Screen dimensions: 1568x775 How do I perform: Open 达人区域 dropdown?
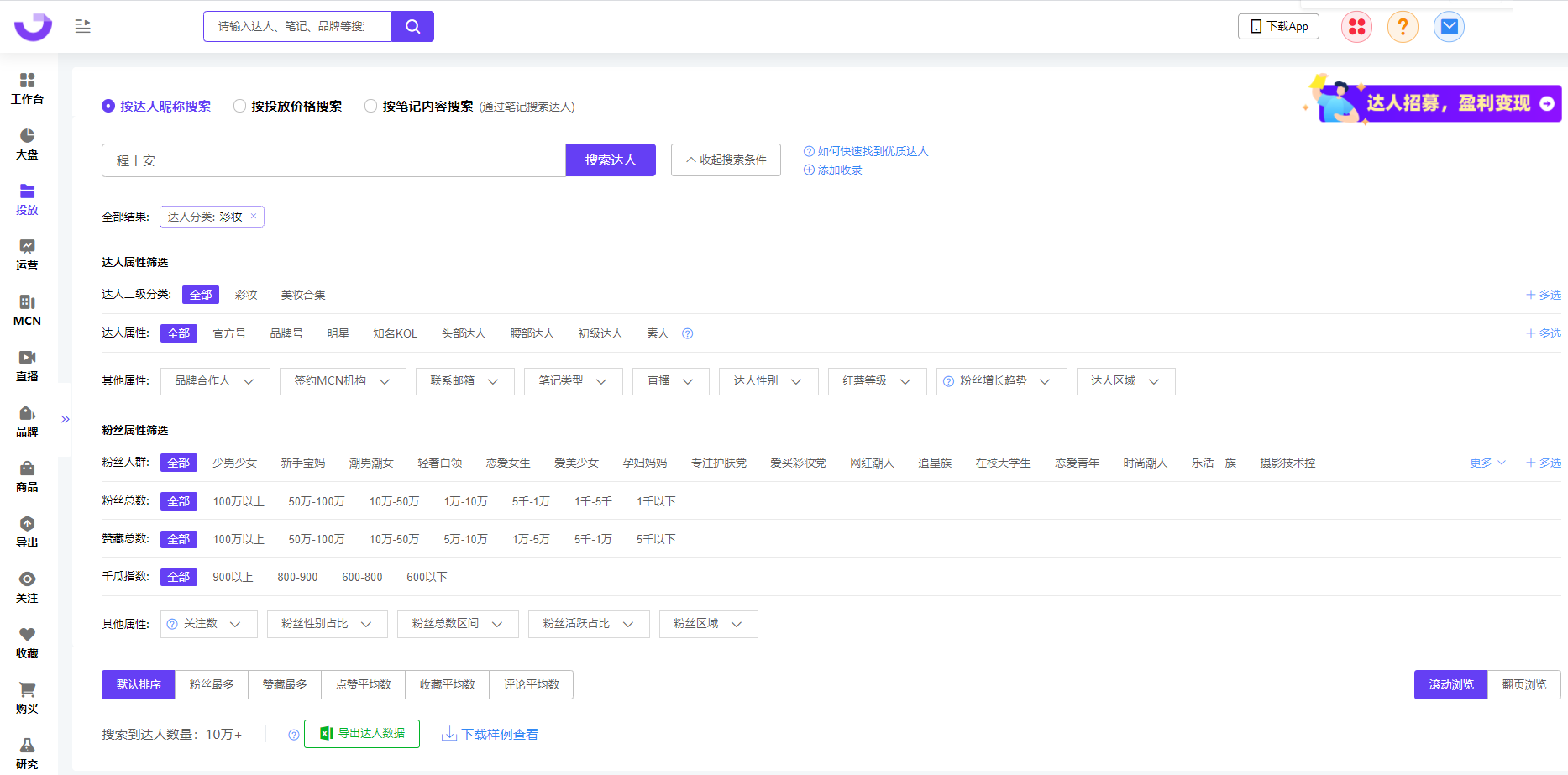tap(1125, 381)
